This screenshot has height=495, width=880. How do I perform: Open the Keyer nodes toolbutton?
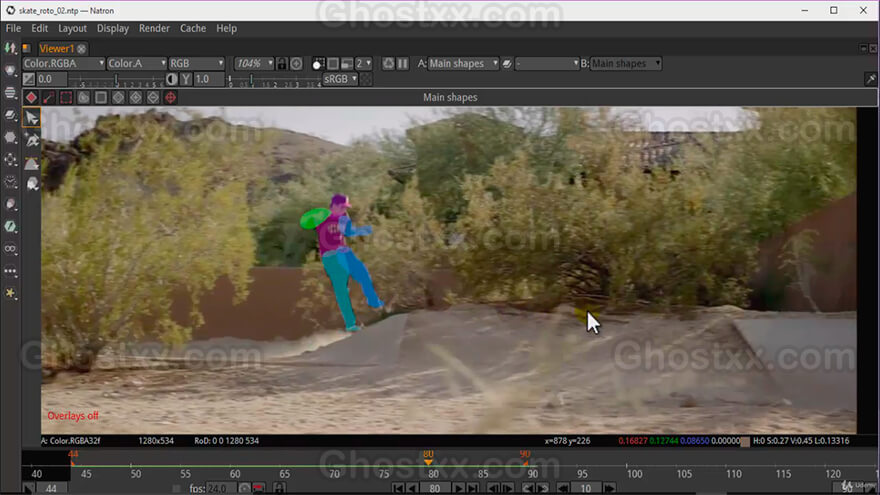tap(10, 204)
